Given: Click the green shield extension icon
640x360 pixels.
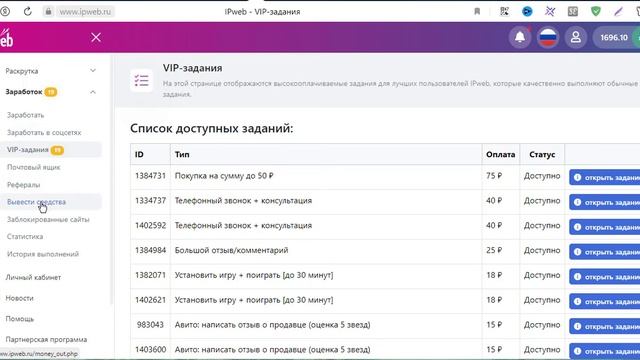Looking at the screenshot, I should (x=596, y=11).
